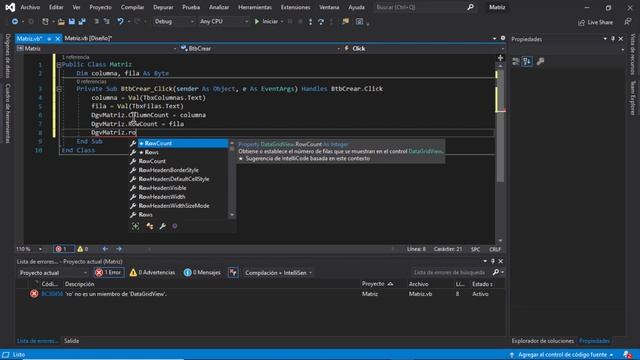The width and height of the screenshot is (640, 360).
Task: Toggle the error list build filter icon
Action: (x=233, y=273)
